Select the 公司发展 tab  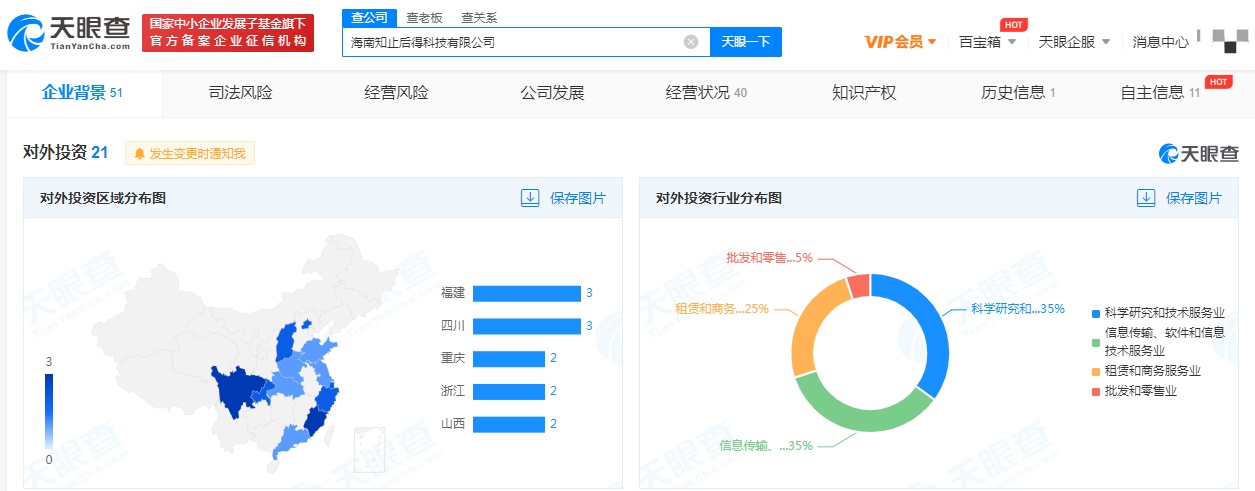pos(552,93)
